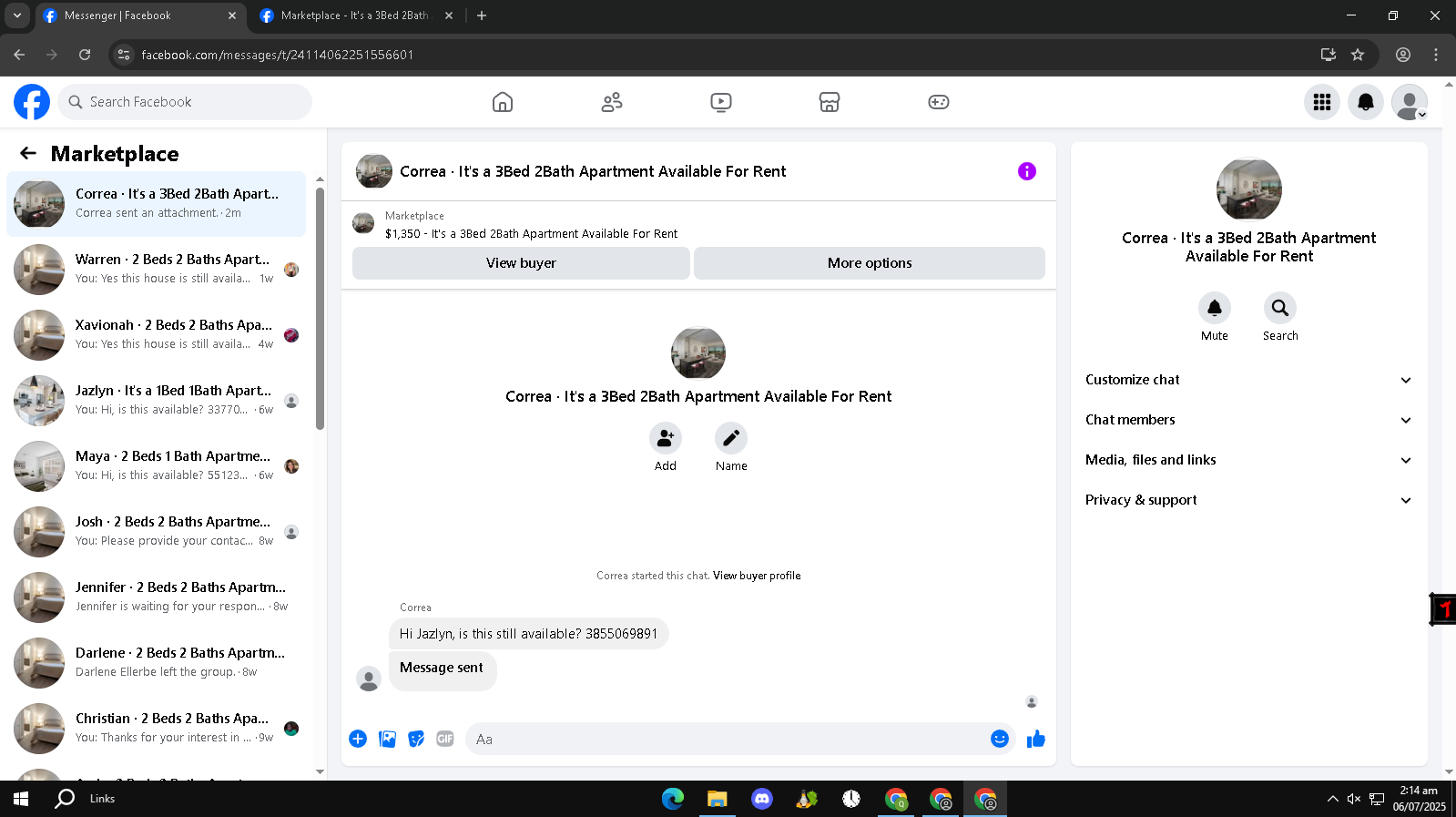Open Discord from the taskbar
Viewport: 1456px width, 817px height.
762,799
